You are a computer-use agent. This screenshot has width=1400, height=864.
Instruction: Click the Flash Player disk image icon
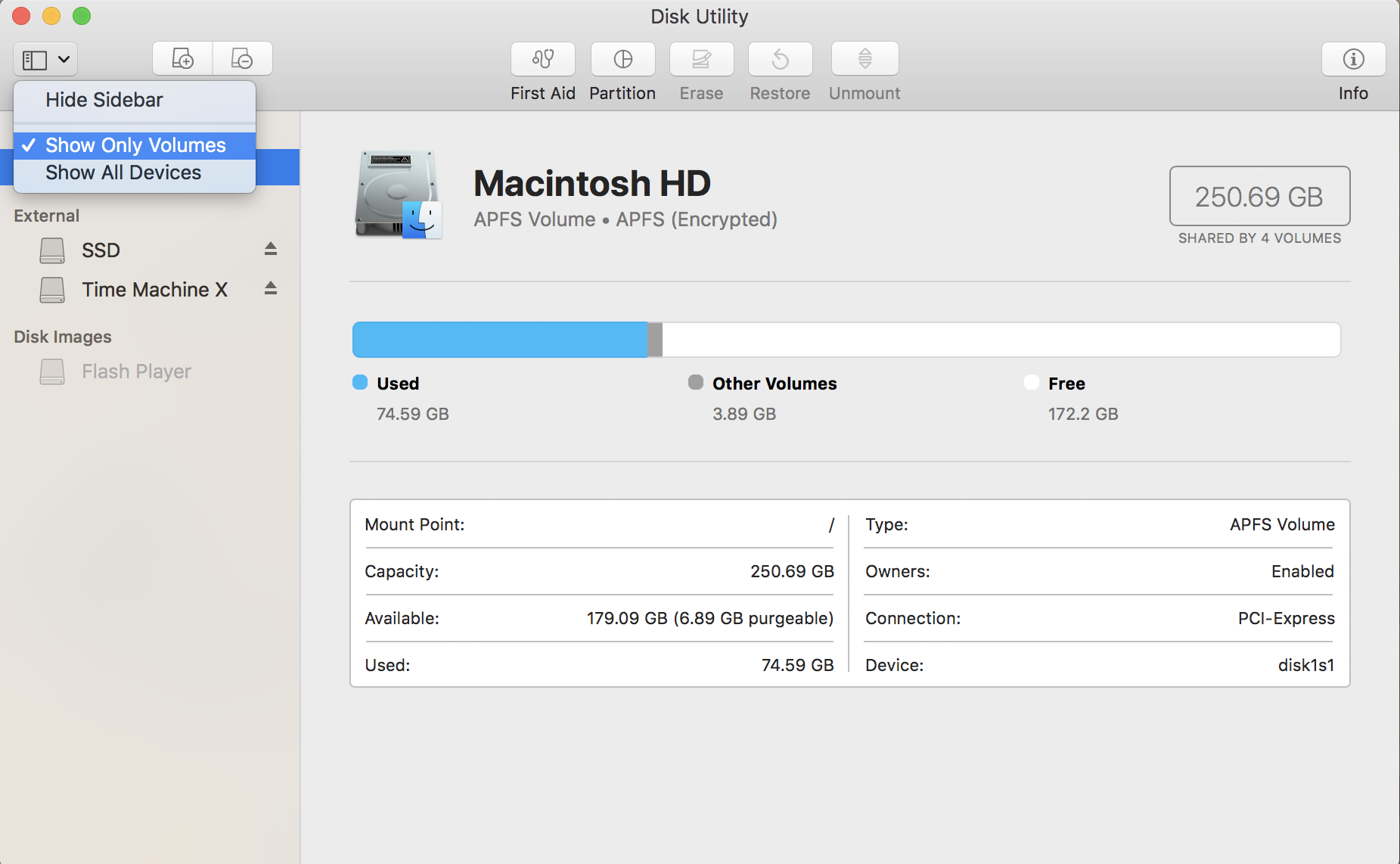click(52, 371)
